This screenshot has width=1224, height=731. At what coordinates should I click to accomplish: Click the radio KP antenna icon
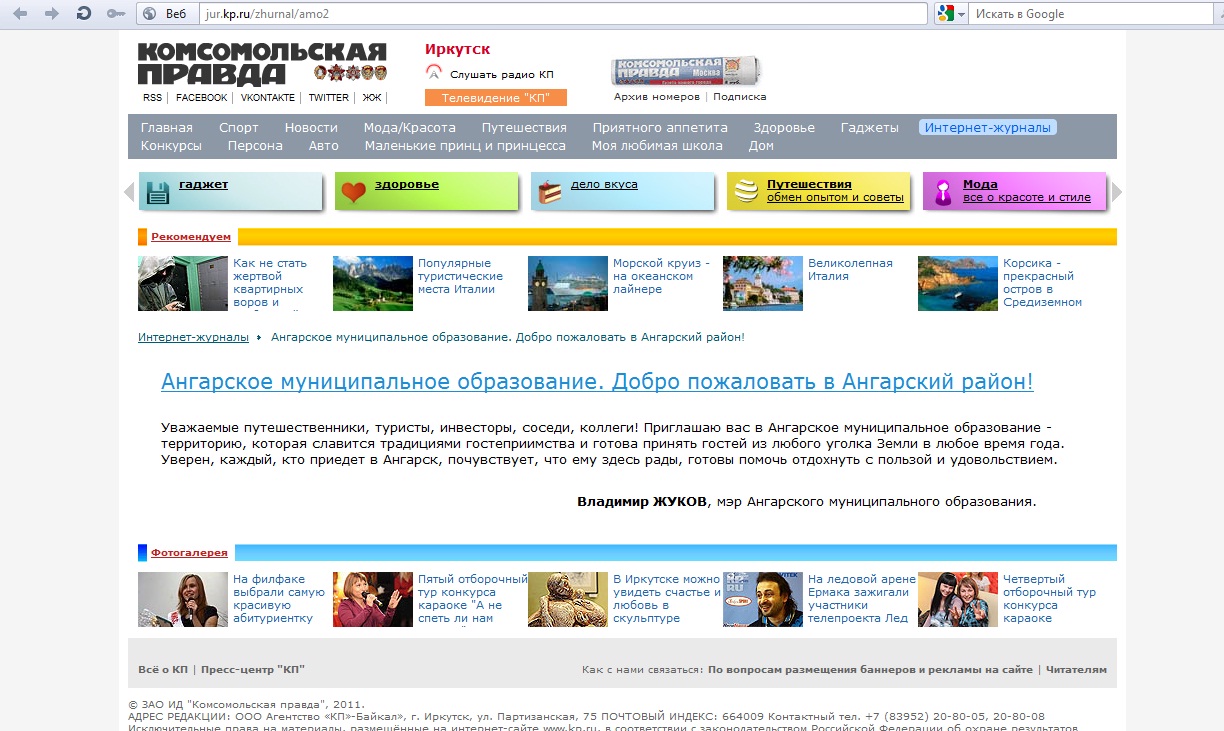[x=434, y=73]
